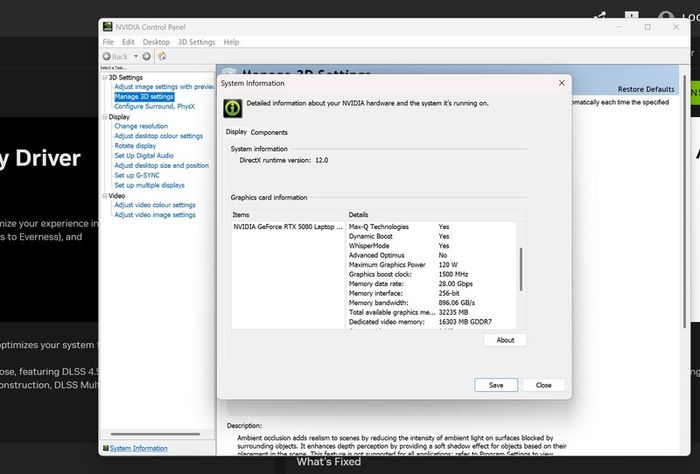Click the DirectX runtime version value
Viewport: 700px width, 474px height.
click(x=321, y=160)
